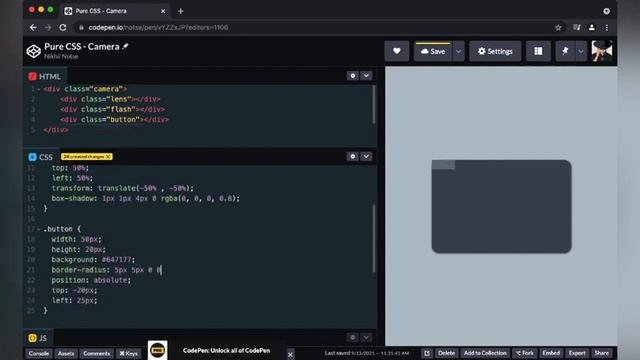Screen dimensions: 640x360
Task: Open Unlock all of CodePen link
Action: point(226,351)
